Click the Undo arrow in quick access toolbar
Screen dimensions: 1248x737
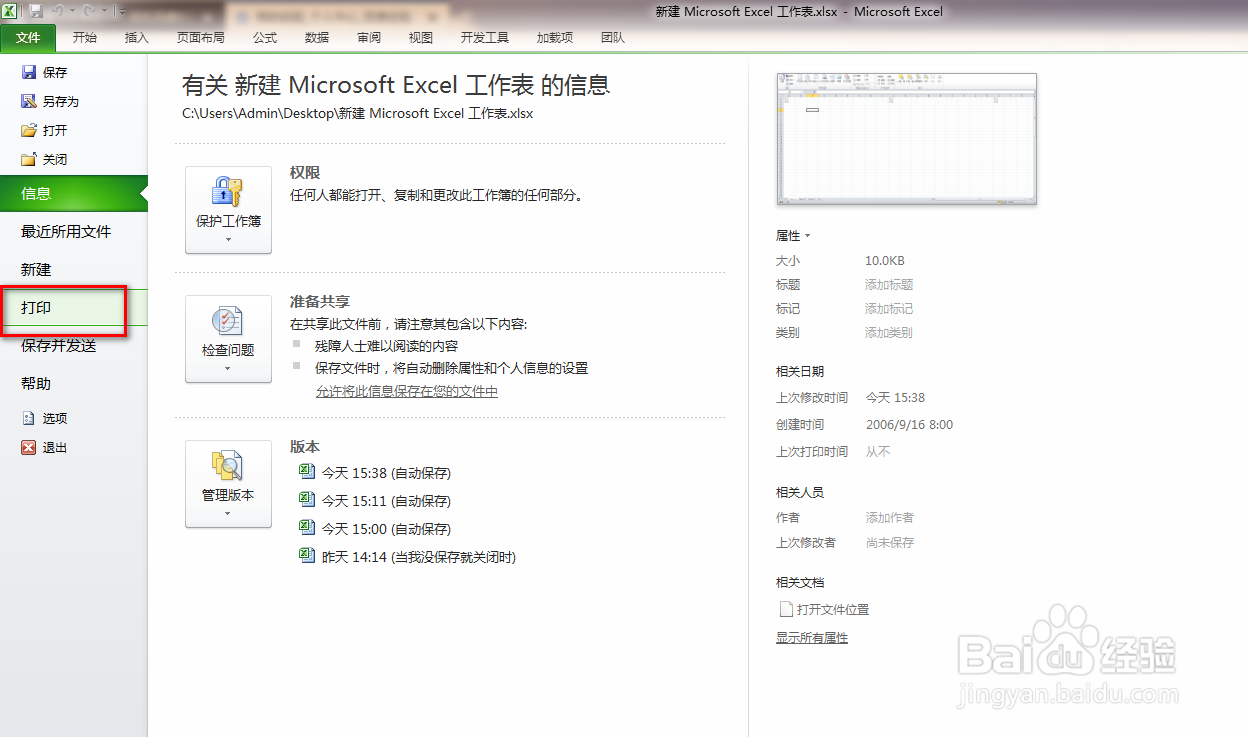(x=59, y=11)
